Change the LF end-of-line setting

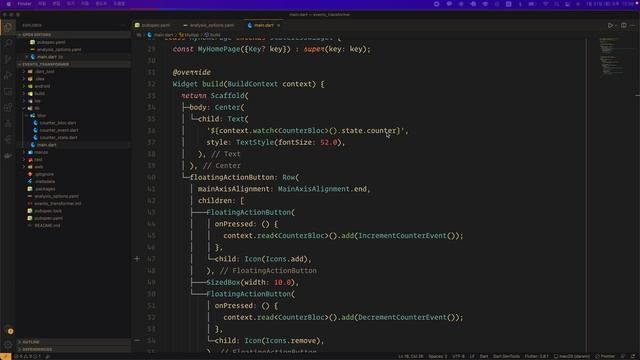(x=472, y=357)
